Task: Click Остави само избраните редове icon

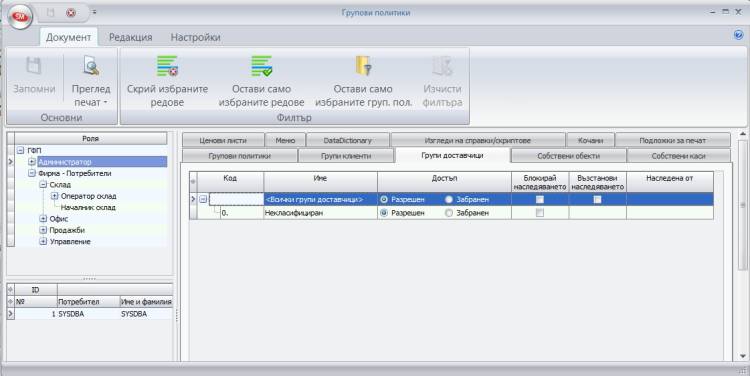Action: (x=261, y=66)
